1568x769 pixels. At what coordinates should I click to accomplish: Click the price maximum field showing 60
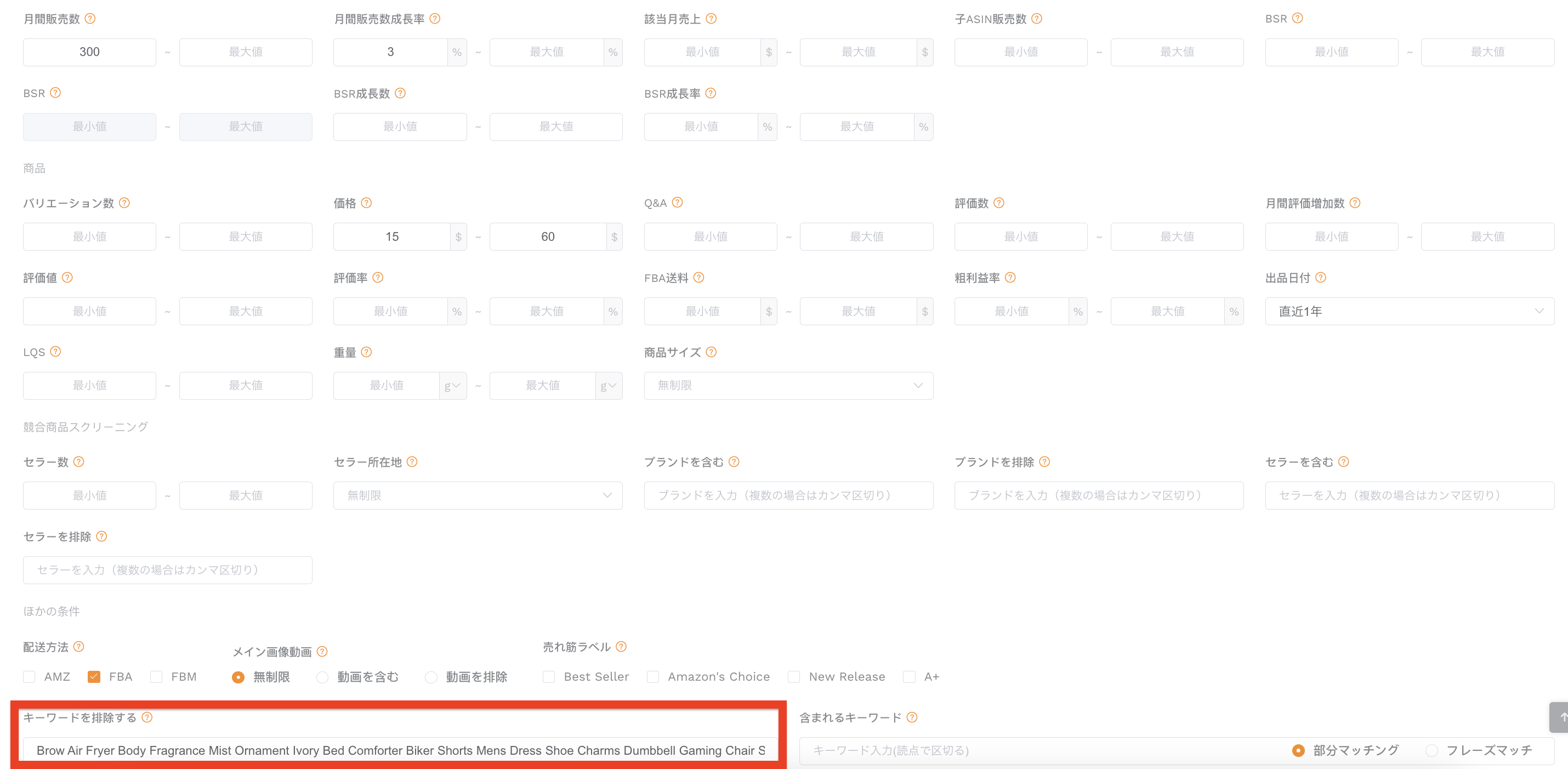pos(548,236)
